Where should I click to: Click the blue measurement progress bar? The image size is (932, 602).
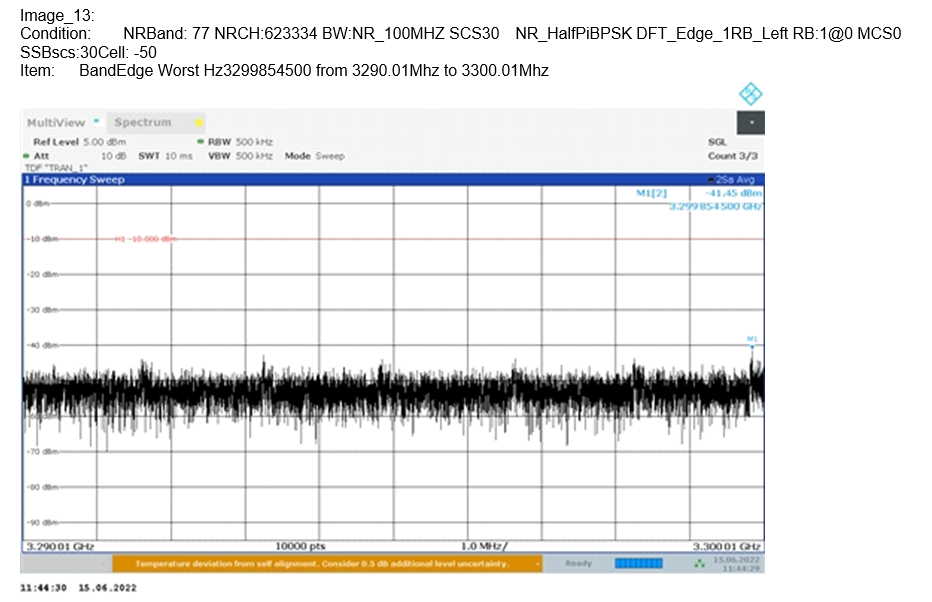639,563
